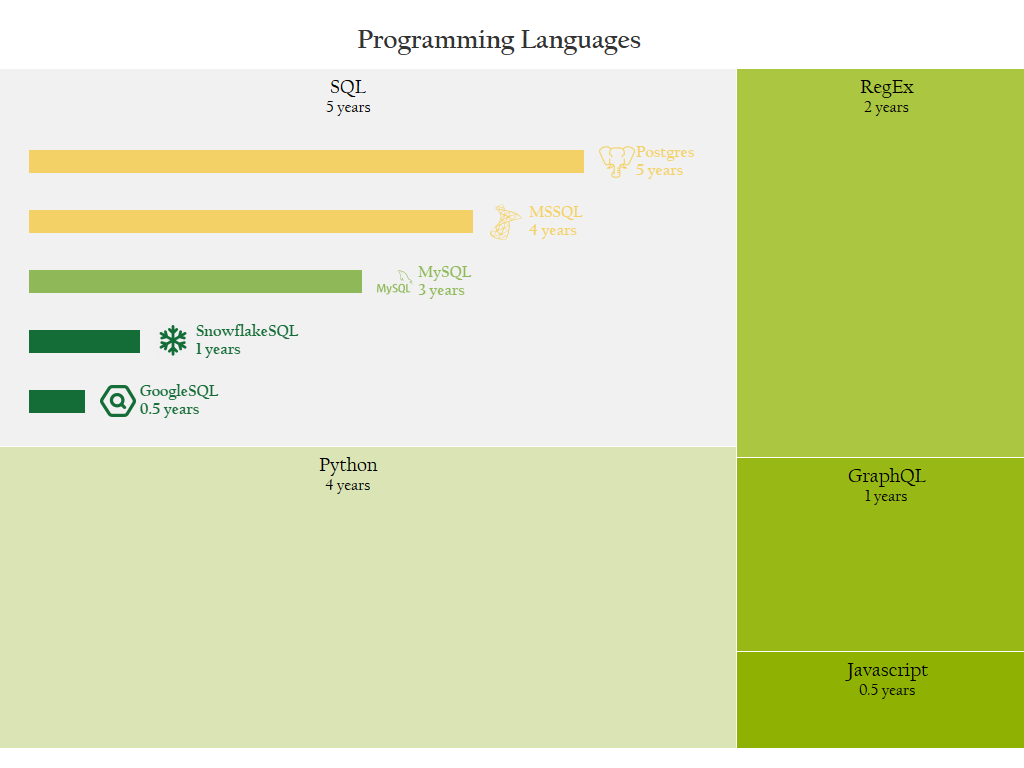The width and height of the screenshot is (1024, 768).
Task: Click the MySQL dolphin logo icon
Action: pyautogui.click(x=394, y=282)
